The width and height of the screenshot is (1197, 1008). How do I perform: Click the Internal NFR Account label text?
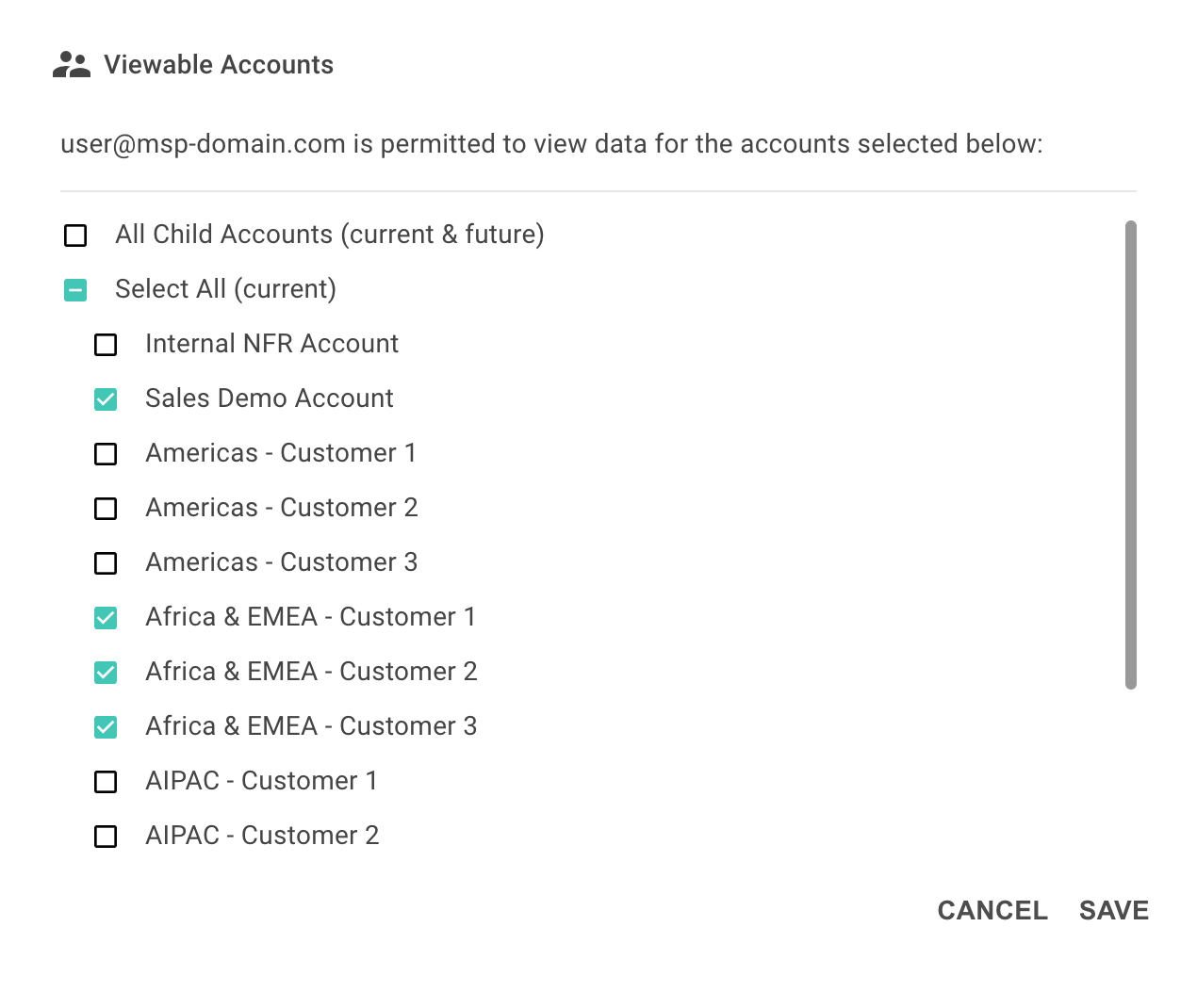coord(271,344)
